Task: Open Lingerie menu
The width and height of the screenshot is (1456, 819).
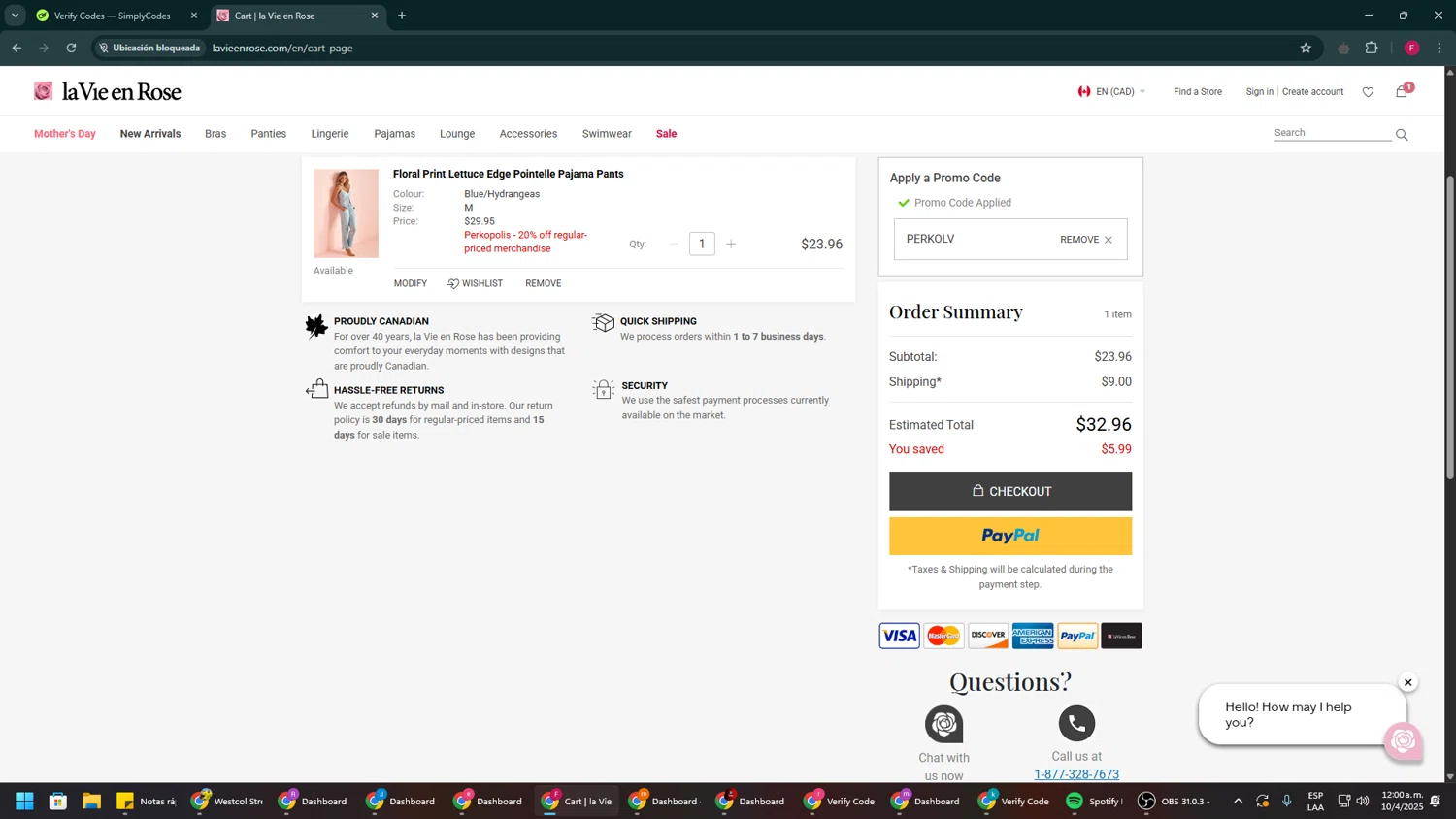Action: click(x=330, y=134)
